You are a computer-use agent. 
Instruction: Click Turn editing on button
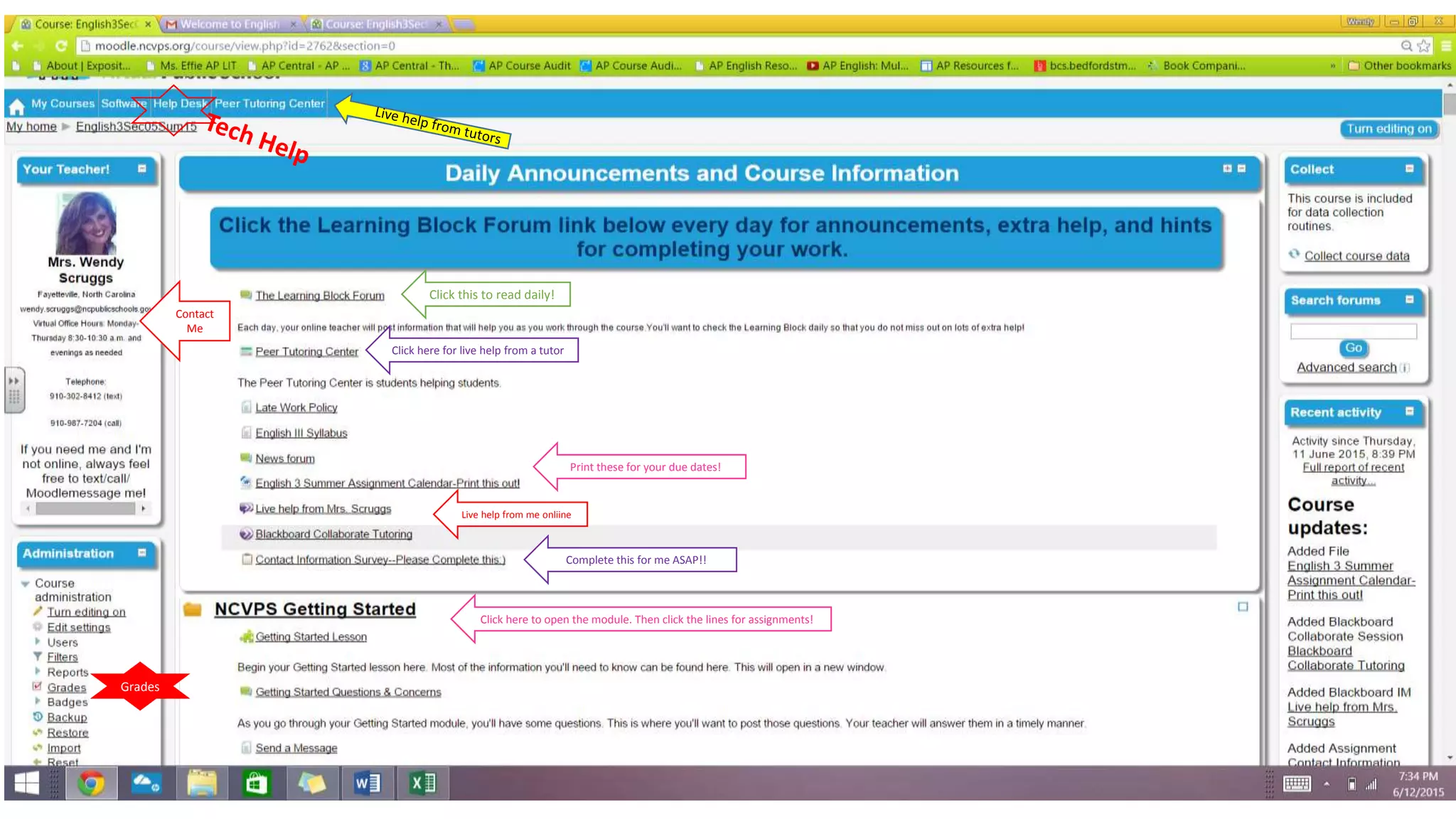(1389, 129)
